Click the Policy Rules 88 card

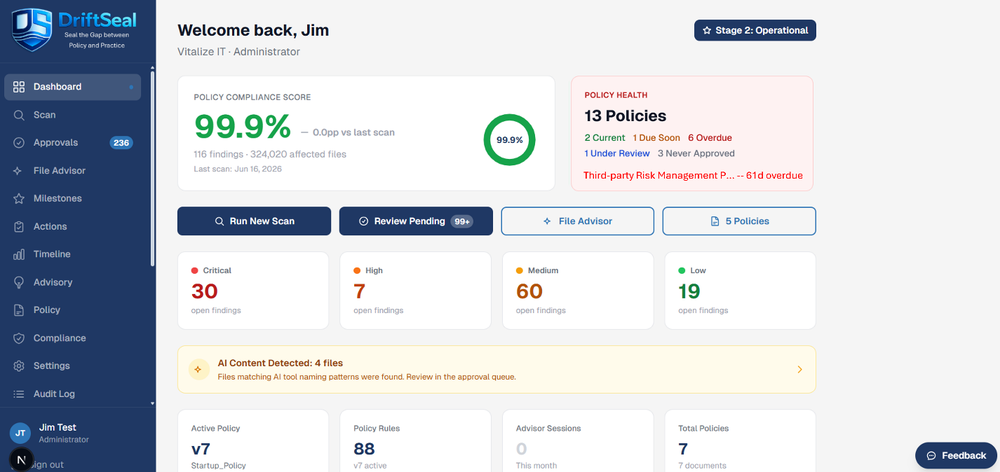click(415, 441)
